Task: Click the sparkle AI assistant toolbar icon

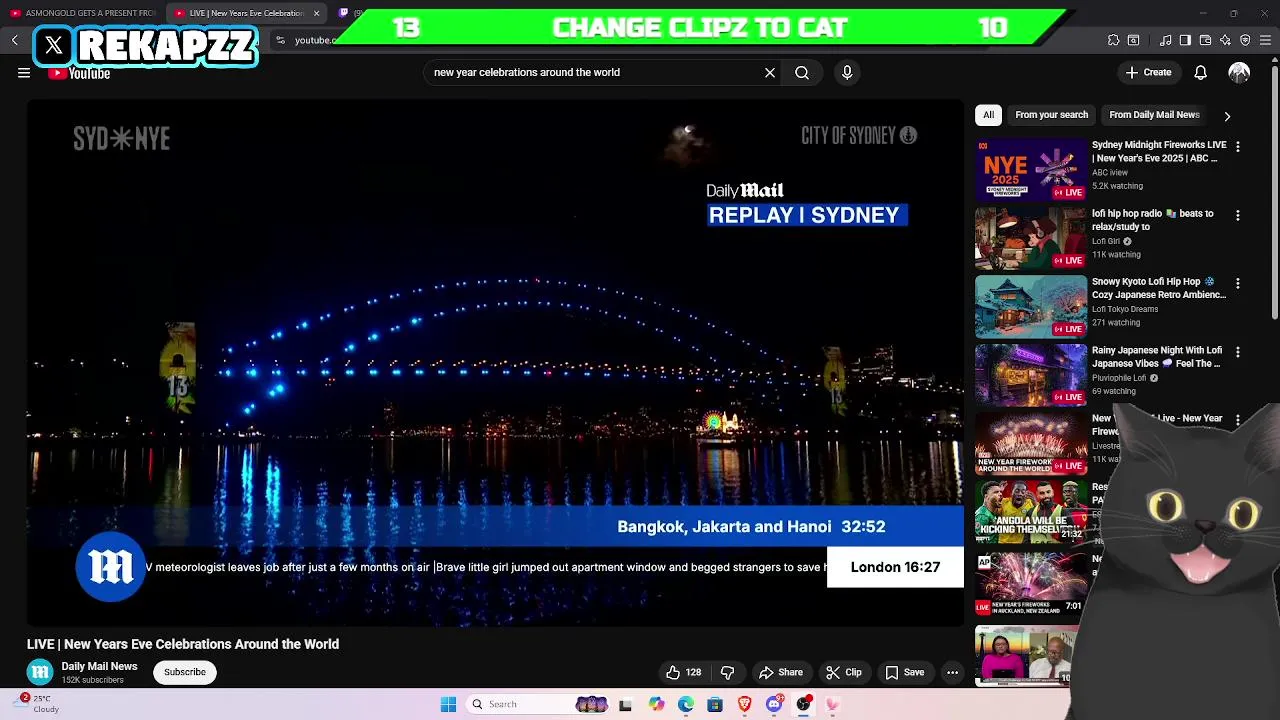Action: [x=1225, y=40]
